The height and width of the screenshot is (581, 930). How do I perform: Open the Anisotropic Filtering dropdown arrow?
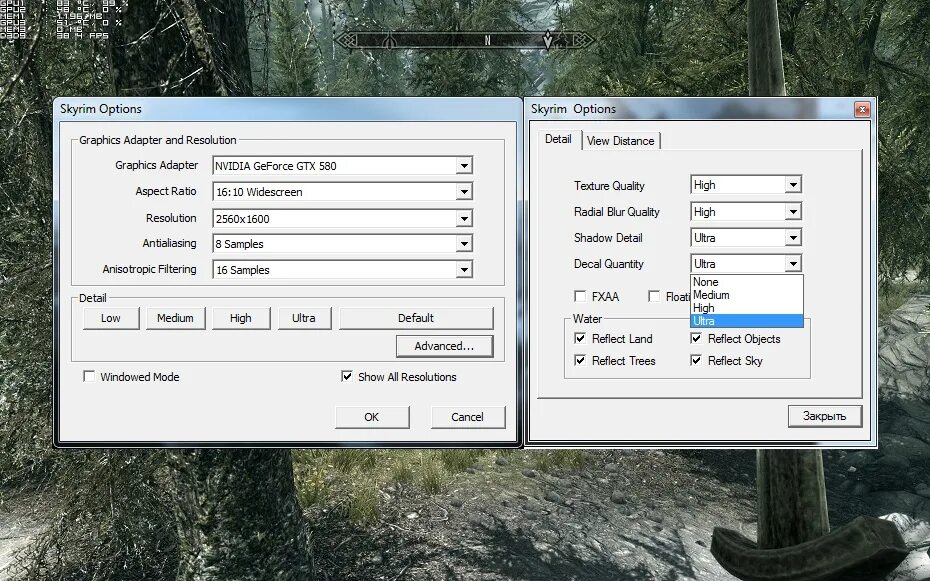click(464, 270)
